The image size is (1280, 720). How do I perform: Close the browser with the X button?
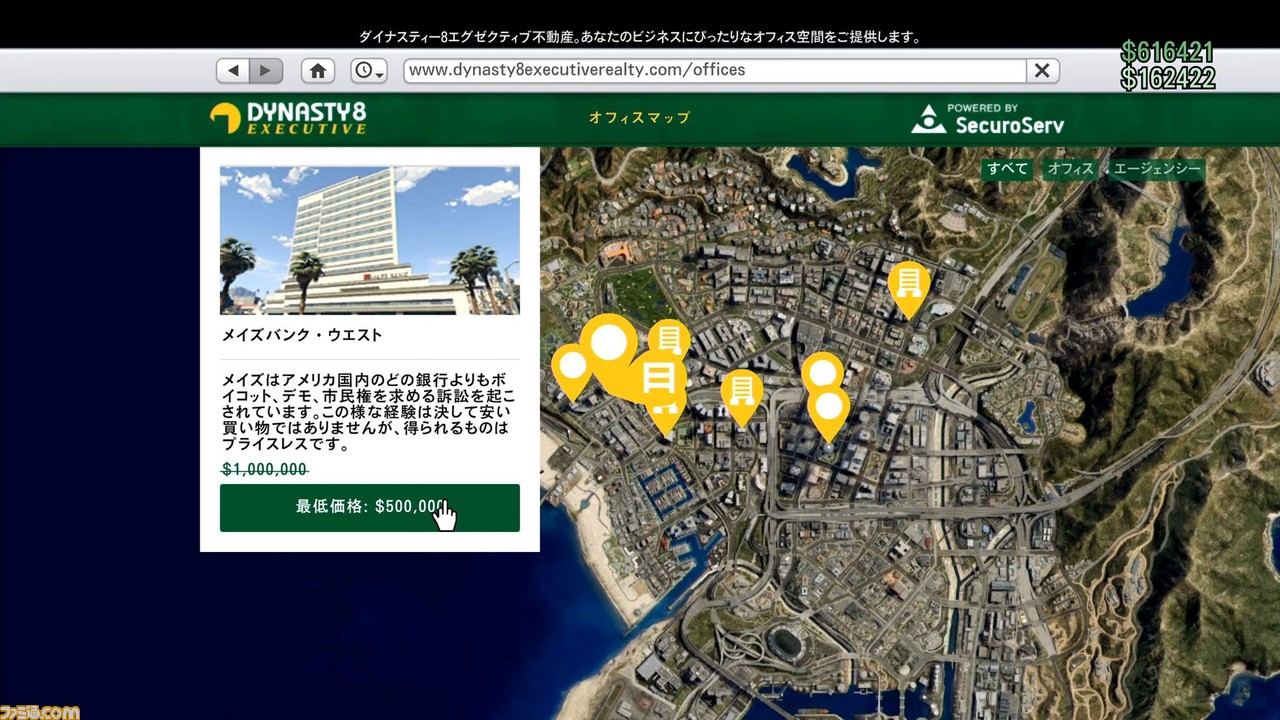[x=1042, y=70]
